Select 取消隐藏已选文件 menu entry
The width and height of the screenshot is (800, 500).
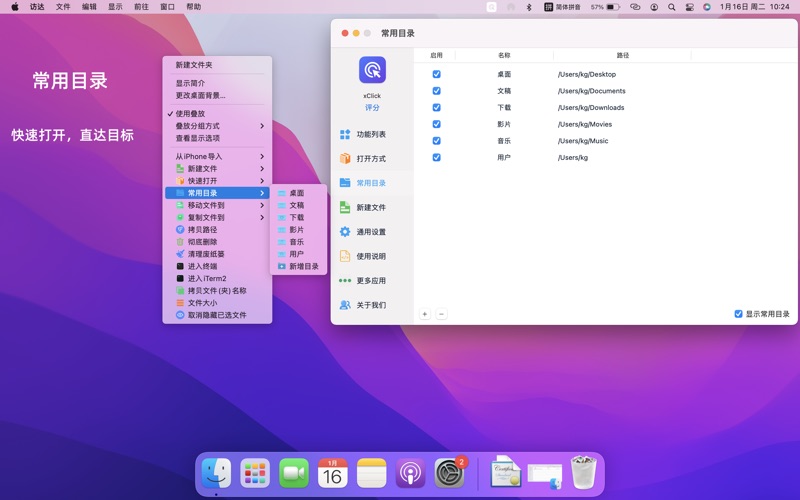coord(217,315)
